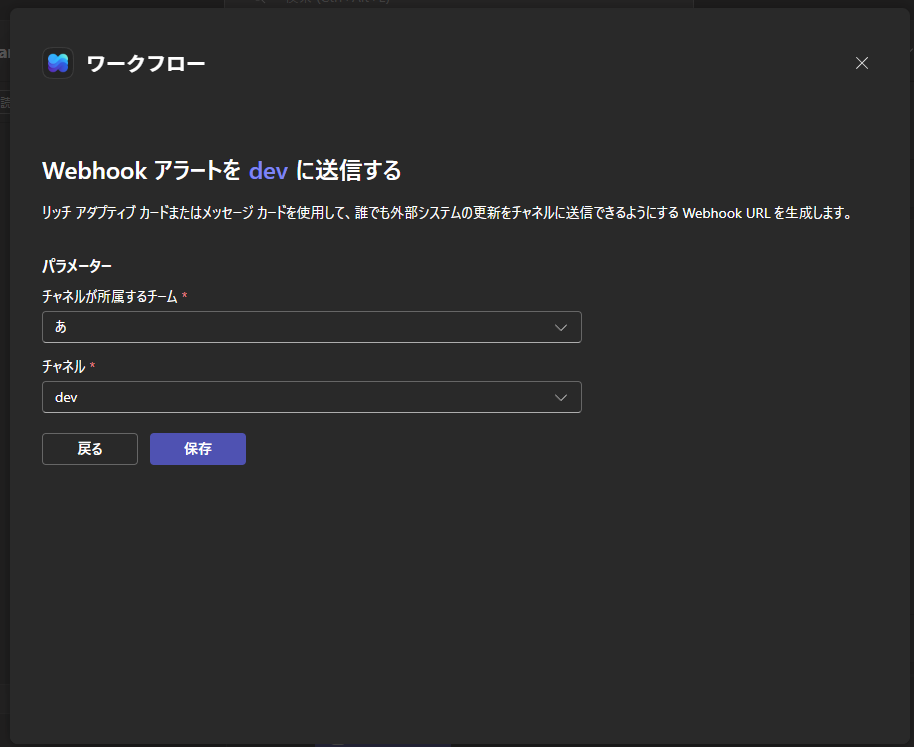The height and width of the screenshot is (747, 914).
Task: Click the パラメーター section label
Action: point(77,266)
